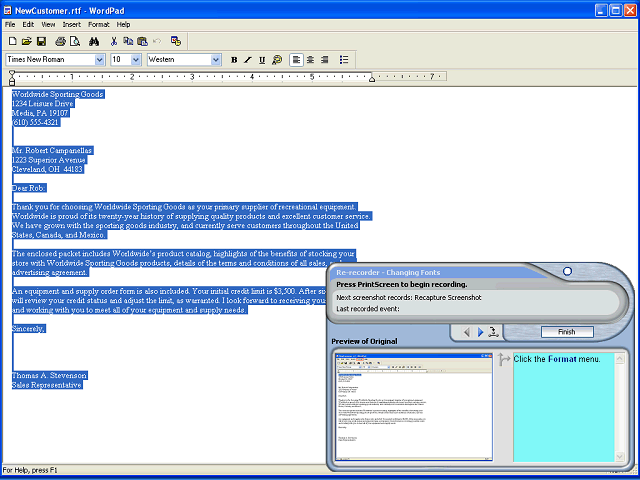Click the text 'Dear Rob:'
The height and width of the screenshot is (480, 640).
tap(29, 188)
